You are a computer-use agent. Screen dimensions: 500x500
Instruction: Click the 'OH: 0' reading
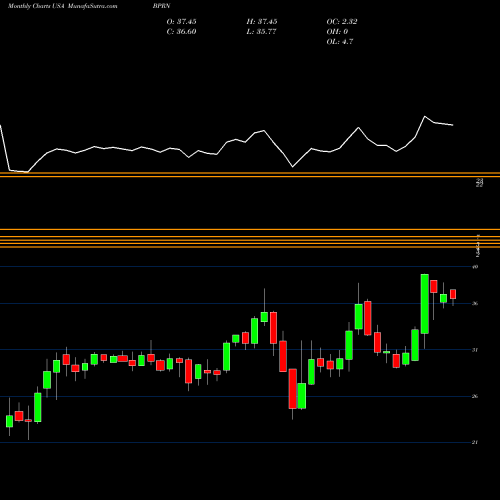coord(337,32)
